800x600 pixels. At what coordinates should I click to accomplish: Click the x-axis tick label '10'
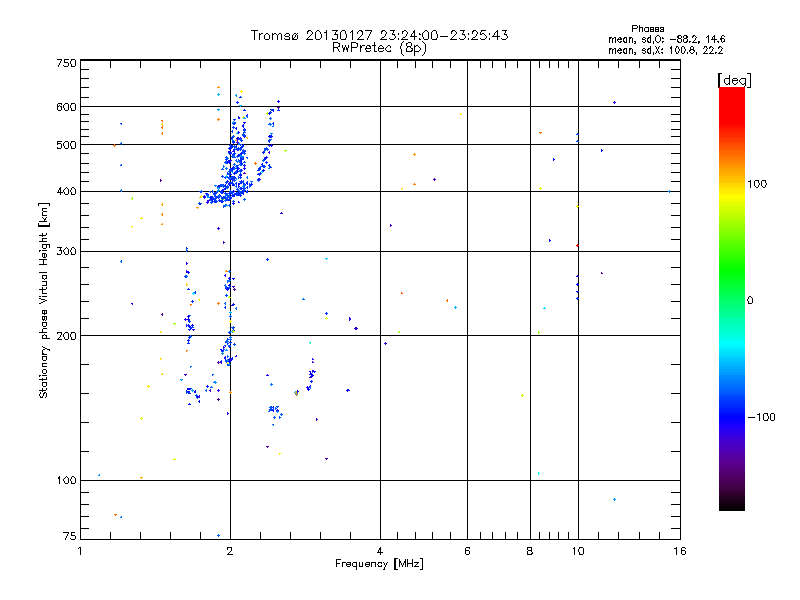click(x=578, y=551)
